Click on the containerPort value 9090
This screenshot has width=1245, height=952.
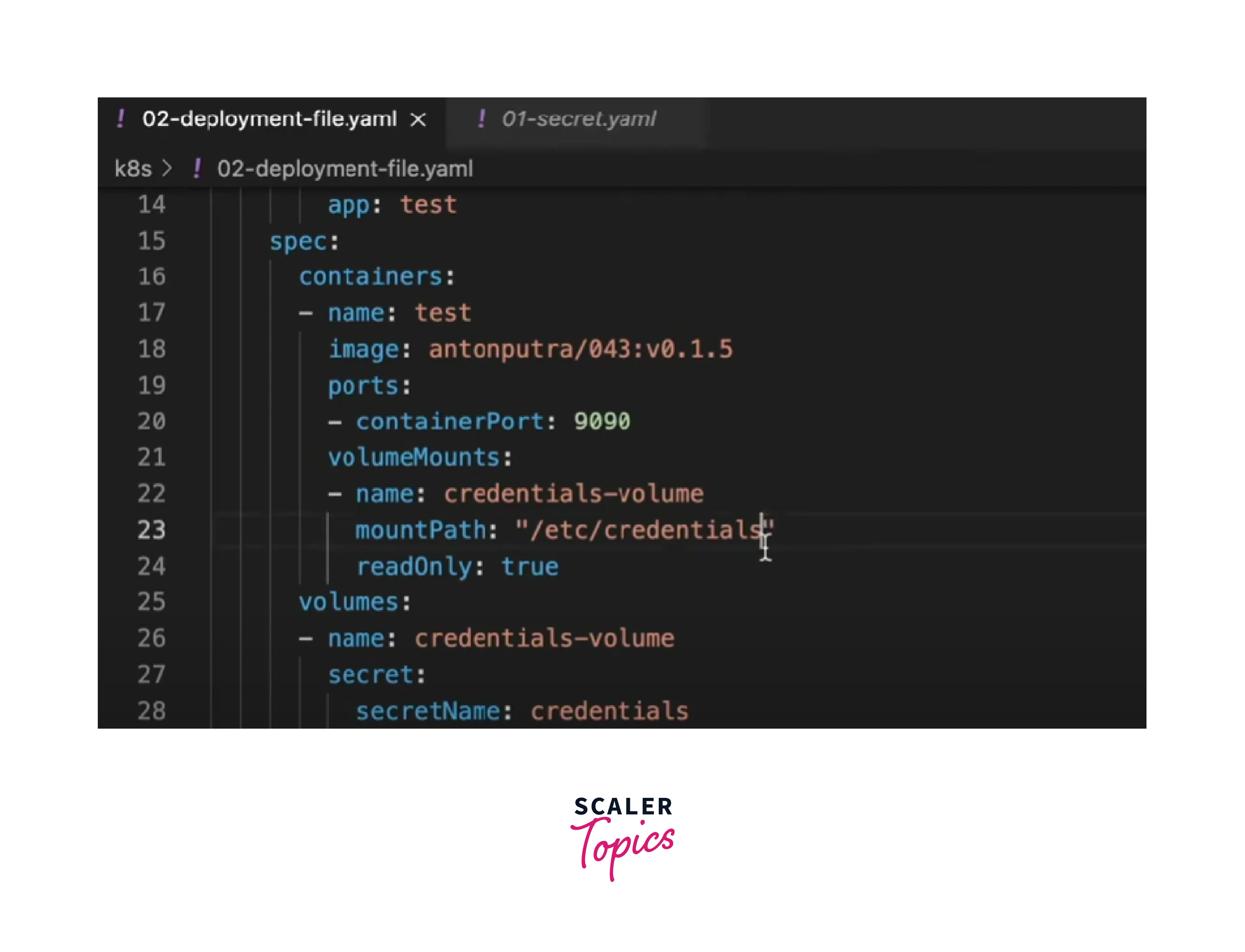pyautogui.click(x=602, y=421)
